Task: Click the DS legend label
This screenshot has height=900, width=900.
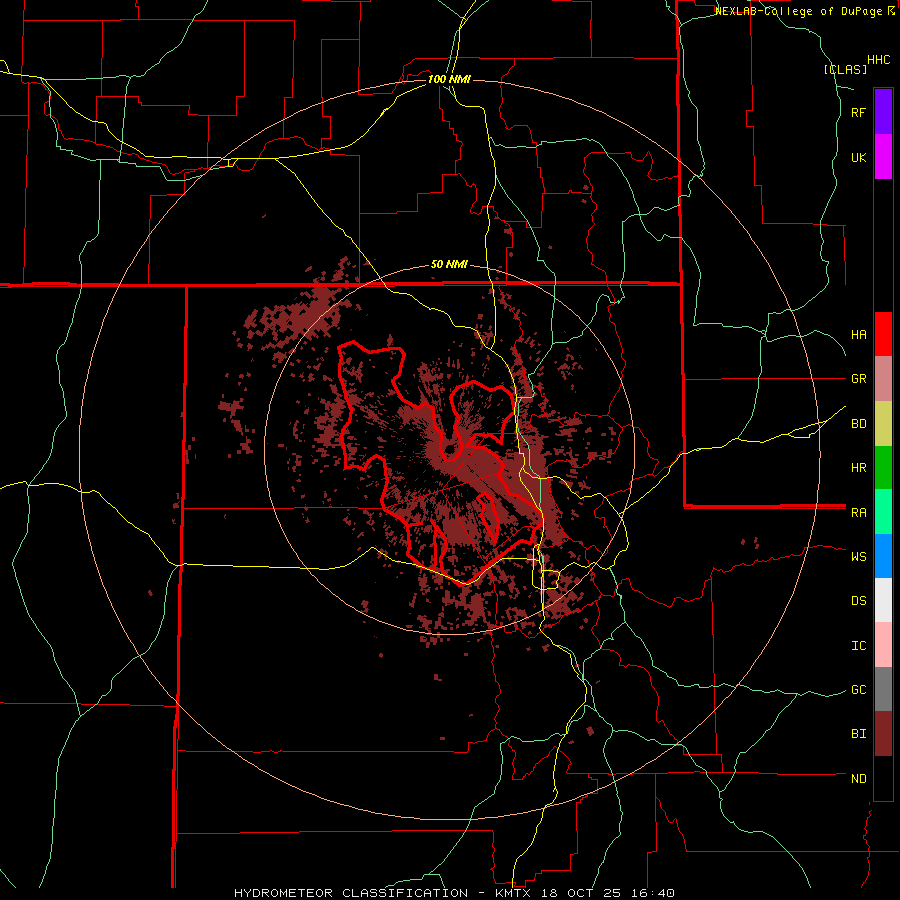Action: pos(858,601)
